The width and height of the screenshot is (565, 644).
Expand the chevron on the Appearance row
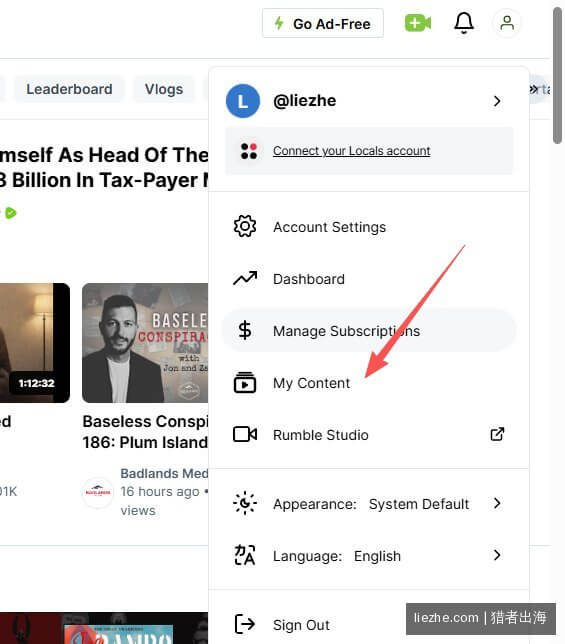(497, 503)
